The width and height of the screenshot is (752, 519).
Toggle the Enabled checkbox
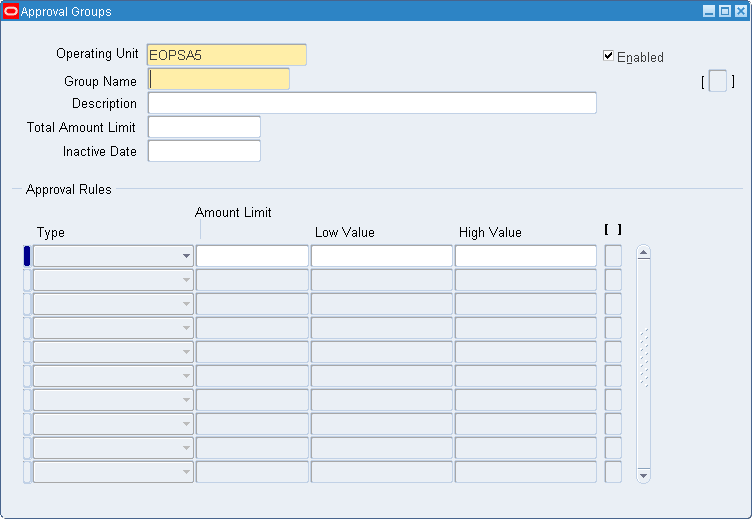point(608,56)
